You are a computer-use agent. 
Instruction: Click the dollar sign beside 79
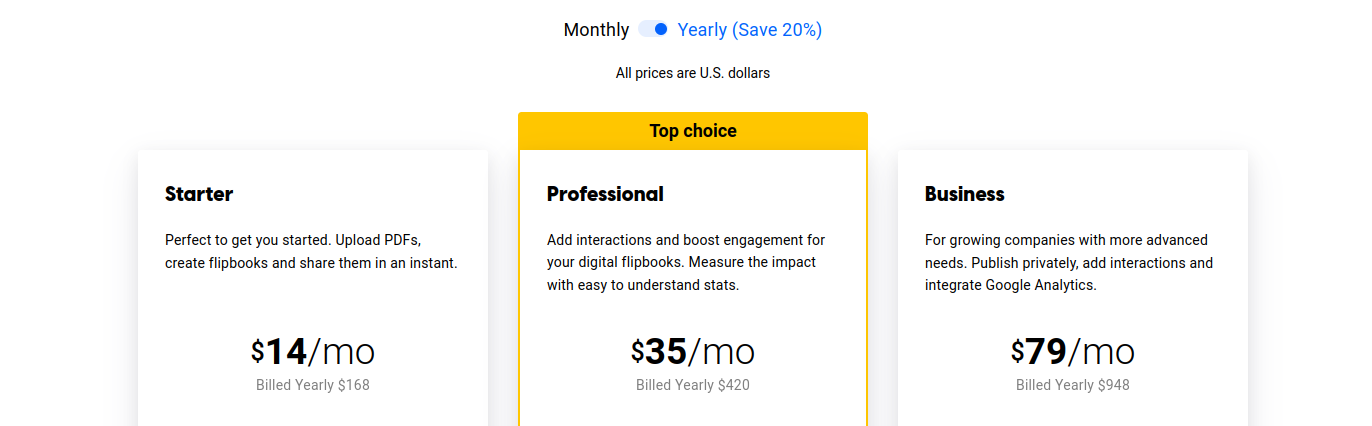(x=1017, y=351)
